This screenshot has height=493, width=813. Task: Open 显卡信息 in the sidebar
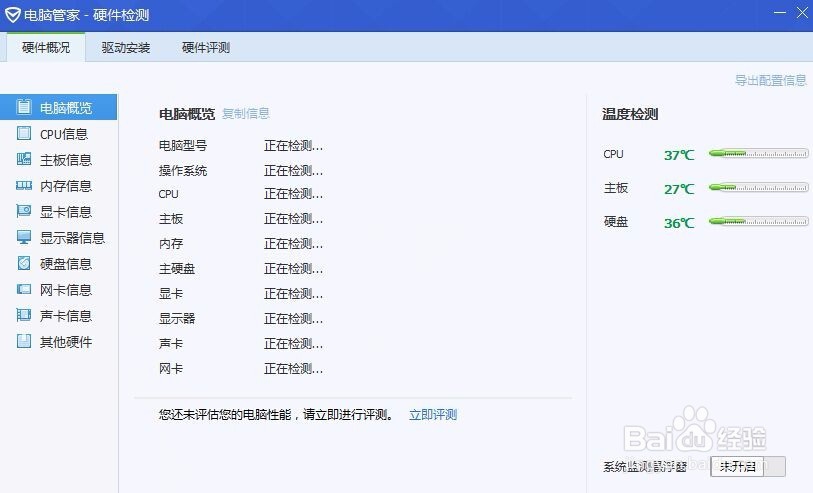tap(58, 212)
